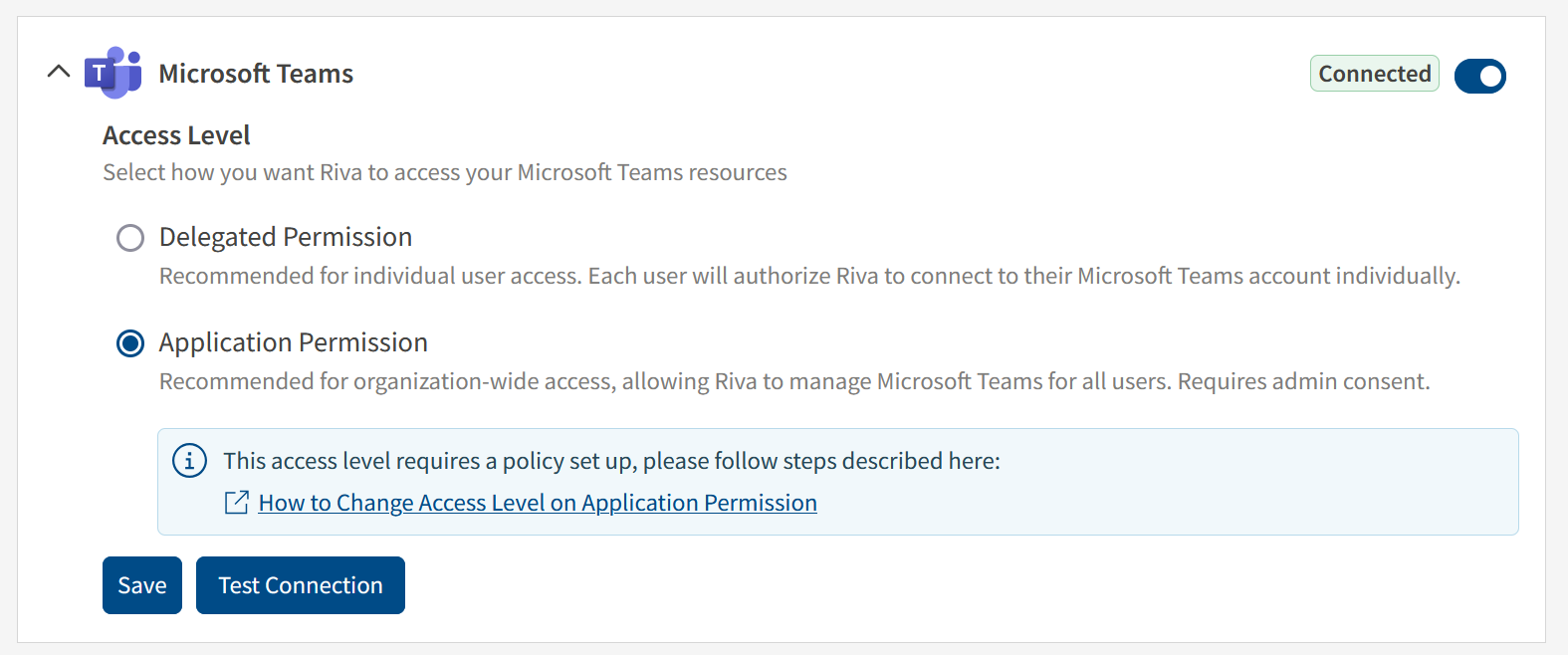Click the external link arrow icon
The width and height of the screenshot is (1568, 655).
pos(237,503)
